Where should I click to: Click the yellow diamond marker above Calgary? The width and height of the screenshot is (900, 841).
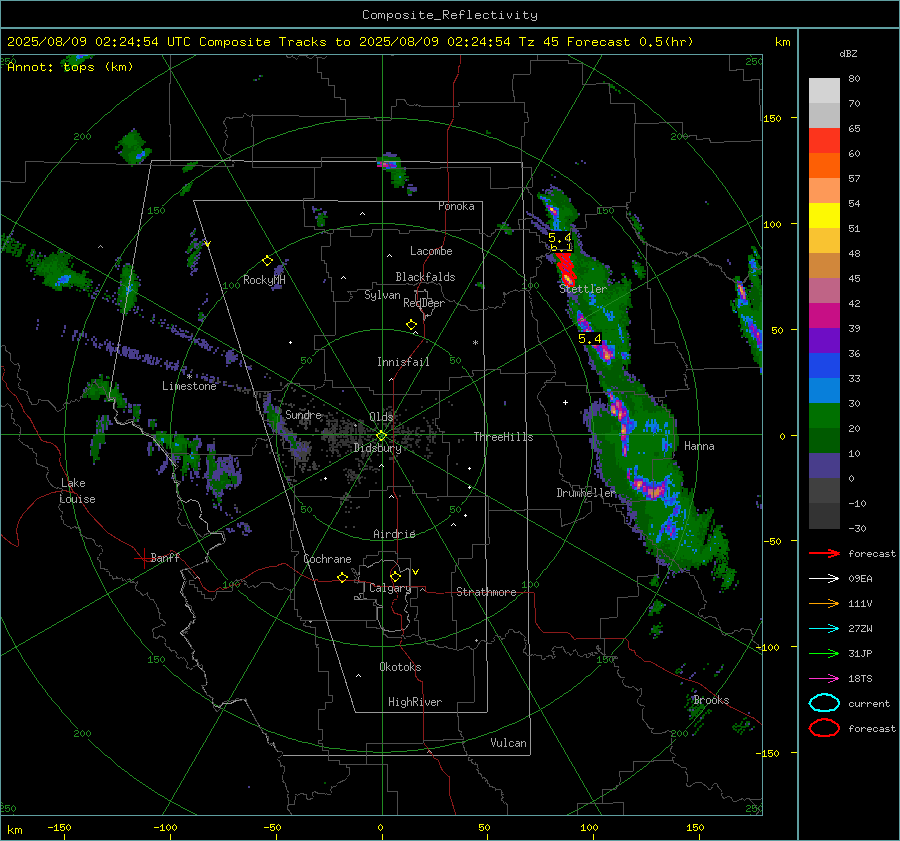[x=395, y=576]
